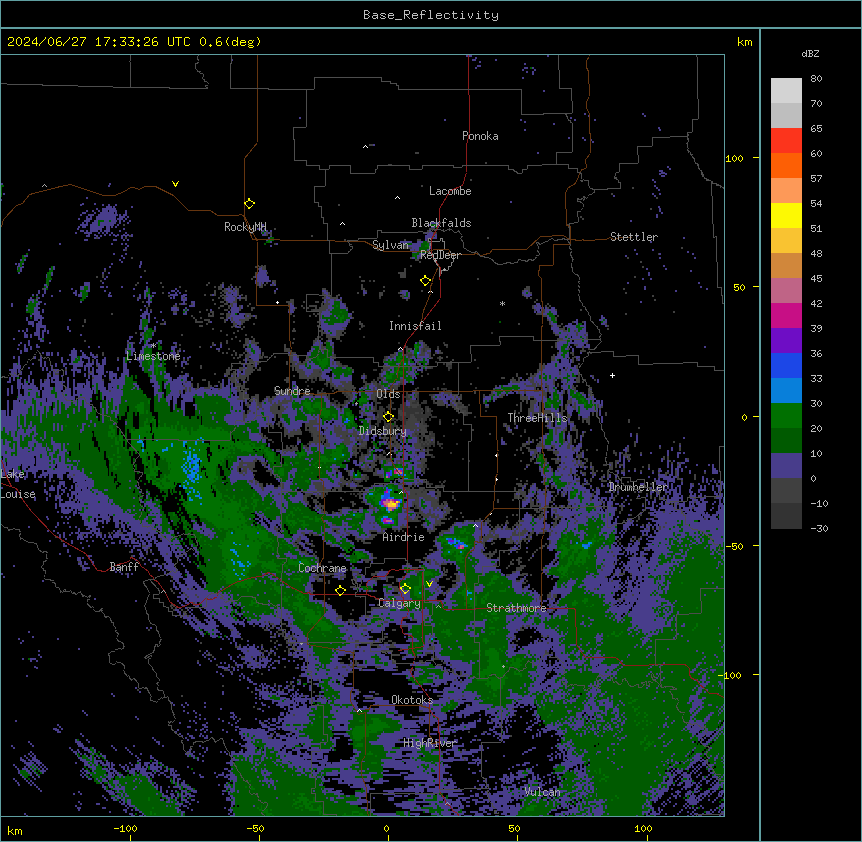Click the Calgary city label

click(x=400, y=603)
